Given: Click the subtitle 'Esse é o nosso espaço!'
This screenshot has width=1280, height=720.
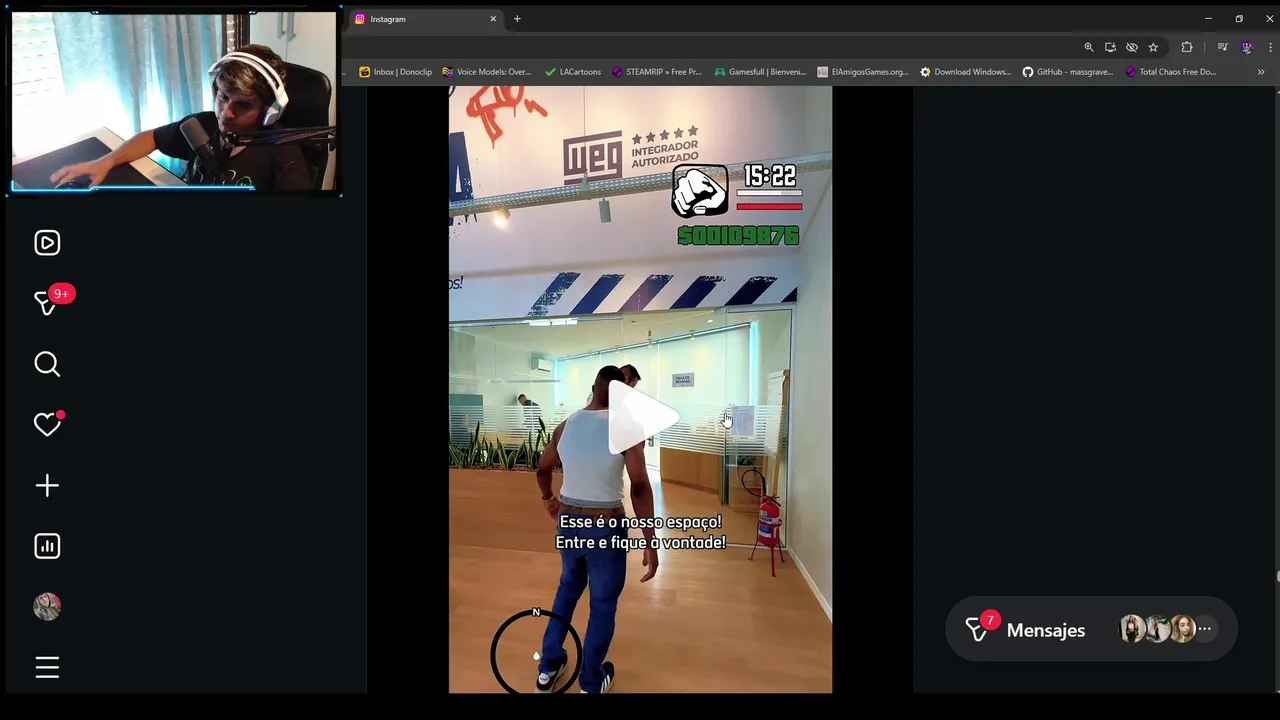Looking at the screenshot, I should coord(640,522).
